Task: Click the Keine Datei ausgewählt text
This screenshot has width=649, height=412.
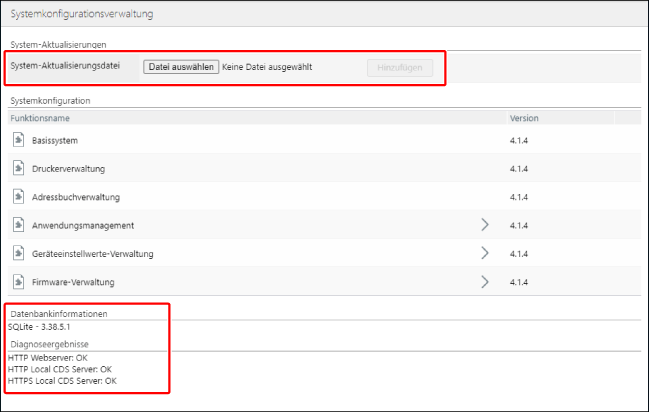Action: coord(267,68)
